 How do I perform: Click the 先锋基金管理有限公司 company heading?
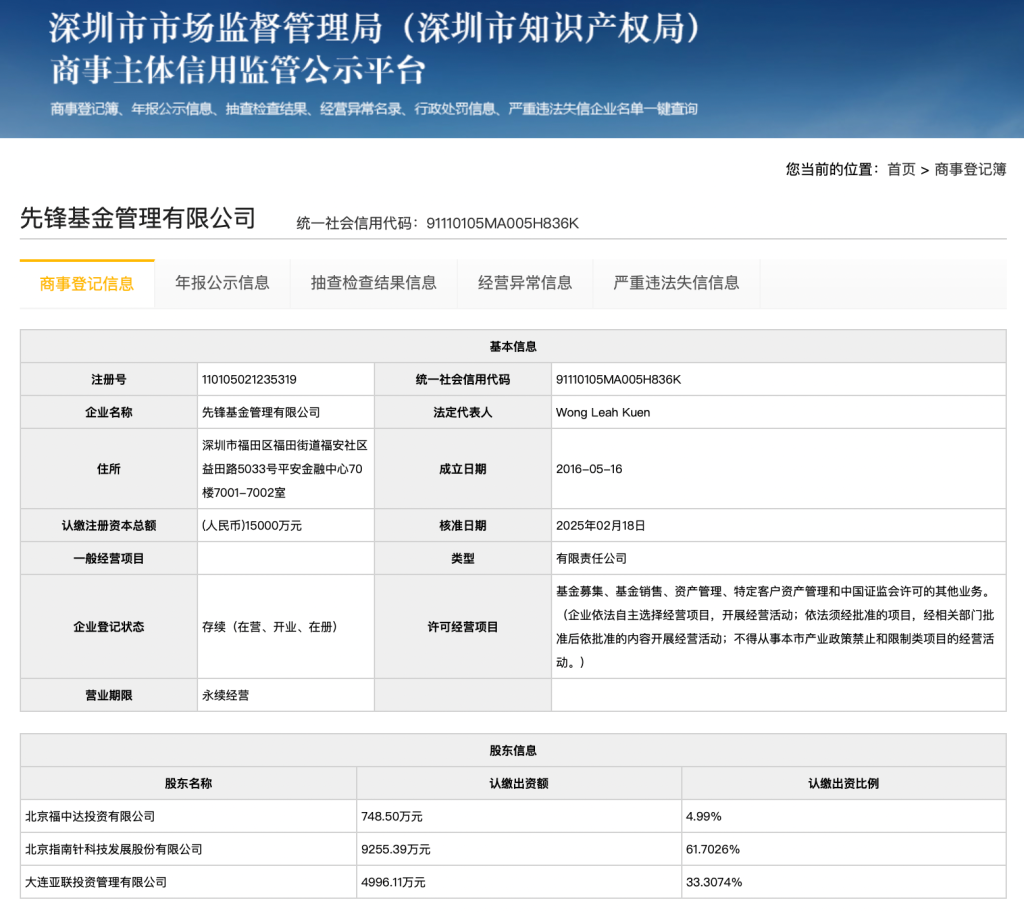[138, 218]
